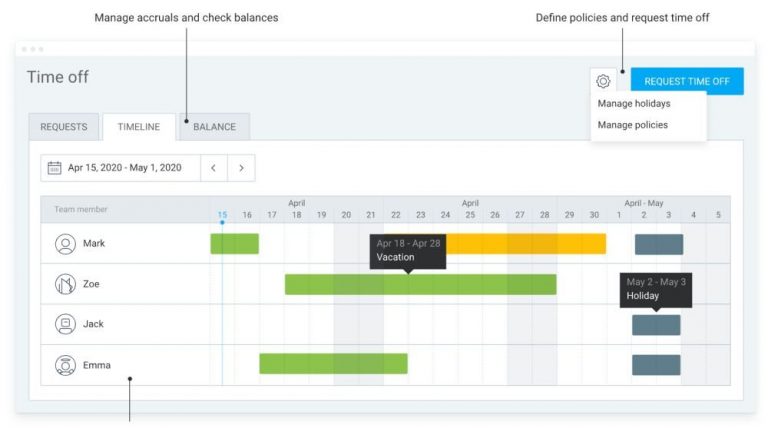Open the Apr 15 - May 1 date picker
The width and height of the screenshot is (768, 428).
pos(124,168)
